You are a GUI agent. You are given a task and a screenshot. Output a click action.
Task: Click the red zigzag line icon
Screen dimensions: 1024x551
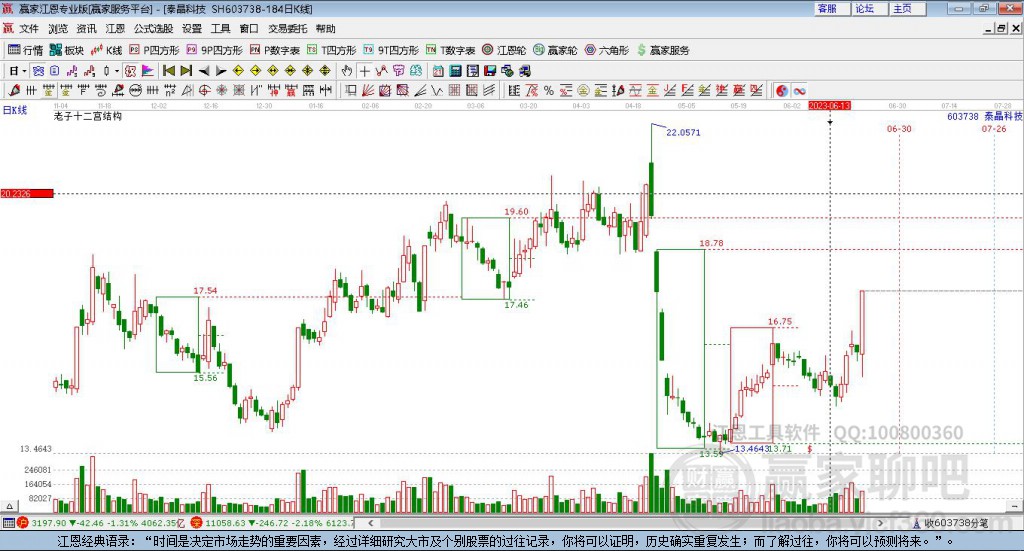point(381,71)
